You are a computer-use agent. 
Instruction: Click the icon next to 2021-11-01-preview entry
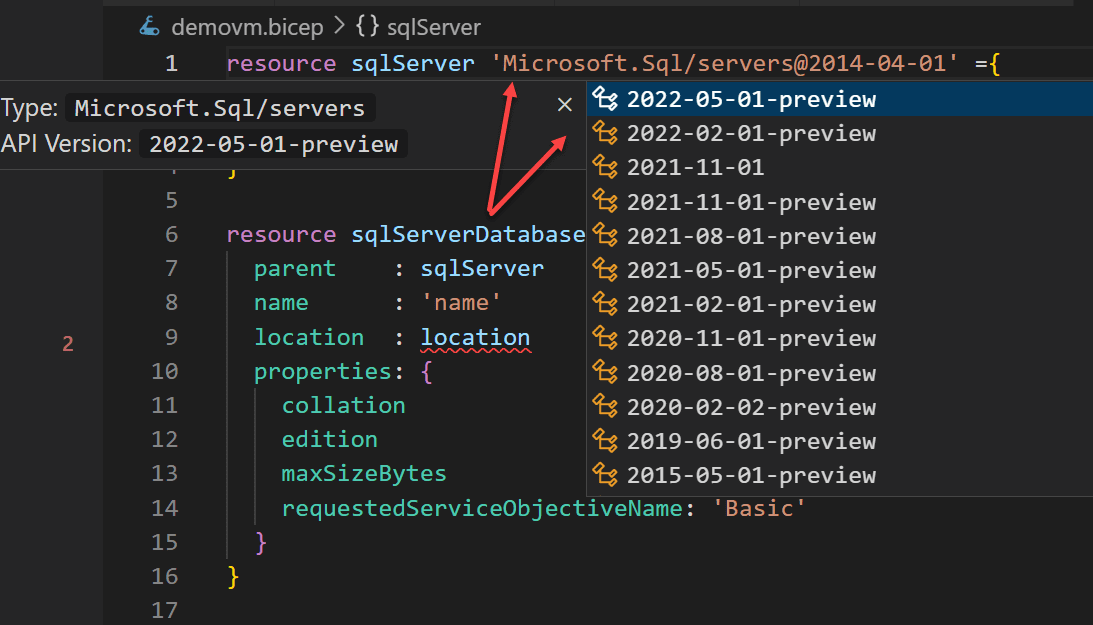click(x=605, y=202)
